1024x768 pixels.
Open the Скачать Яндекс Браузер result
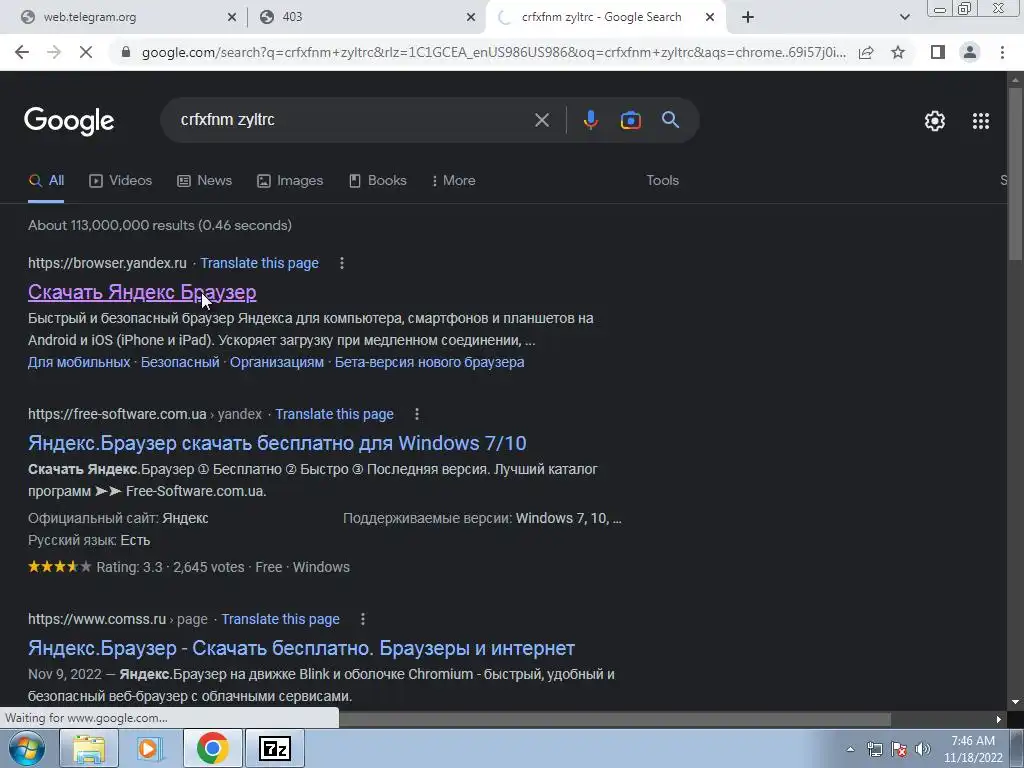[142, 292]
